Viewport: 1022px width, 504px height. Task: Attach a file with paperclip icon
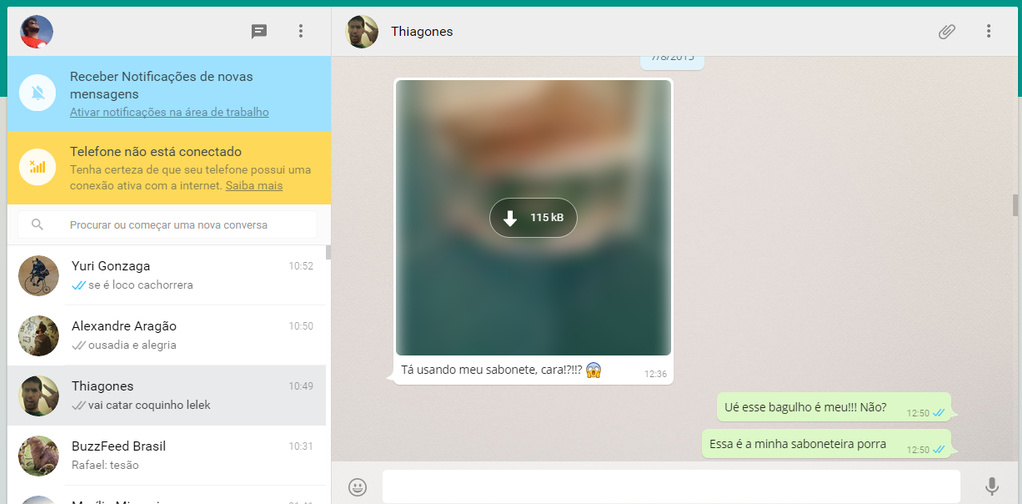(946, 31)
